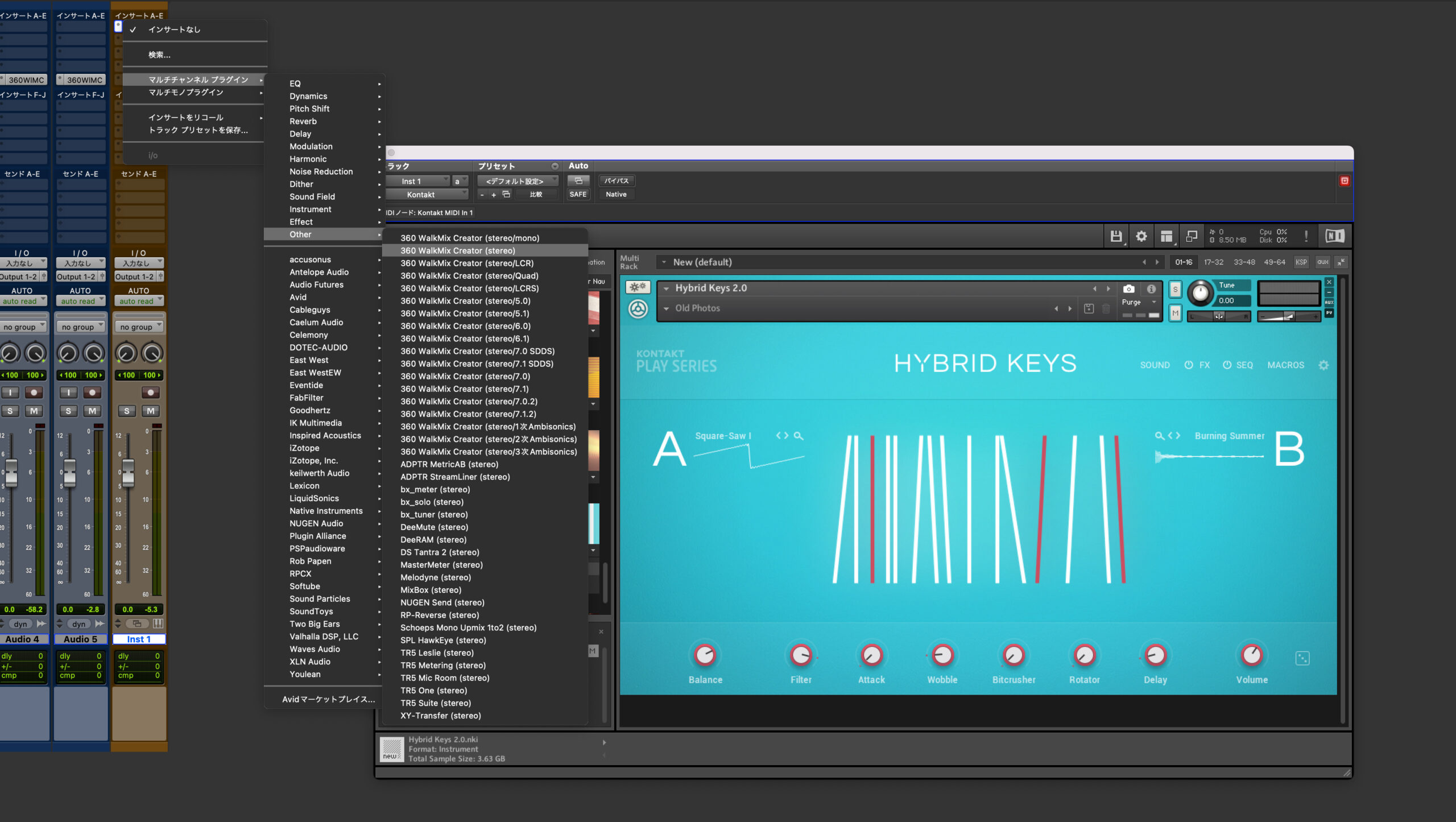The image size is (1456, 822).
Task: Adjust the Filter macro knob
Action: pos(800,655)
